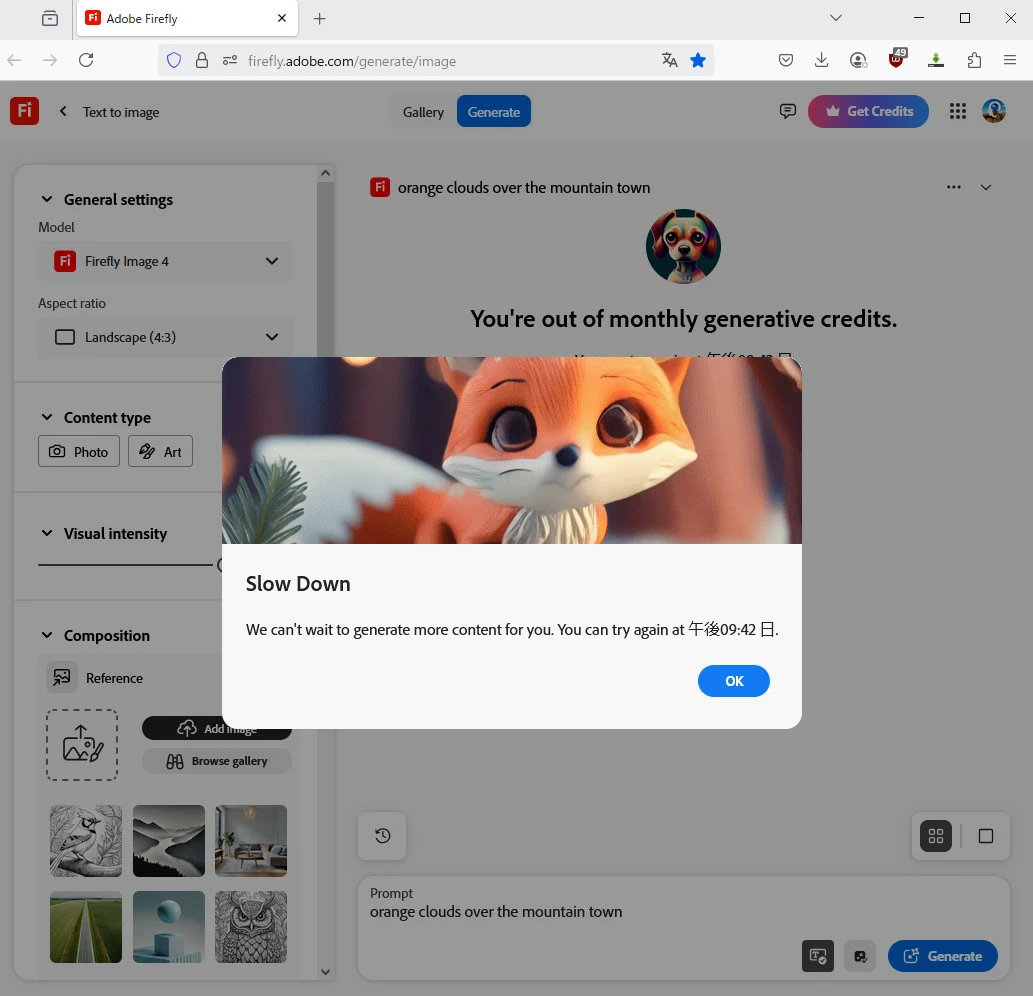
Task: Click the settings panel scroll down arrow
Action: tap(325, 972)
